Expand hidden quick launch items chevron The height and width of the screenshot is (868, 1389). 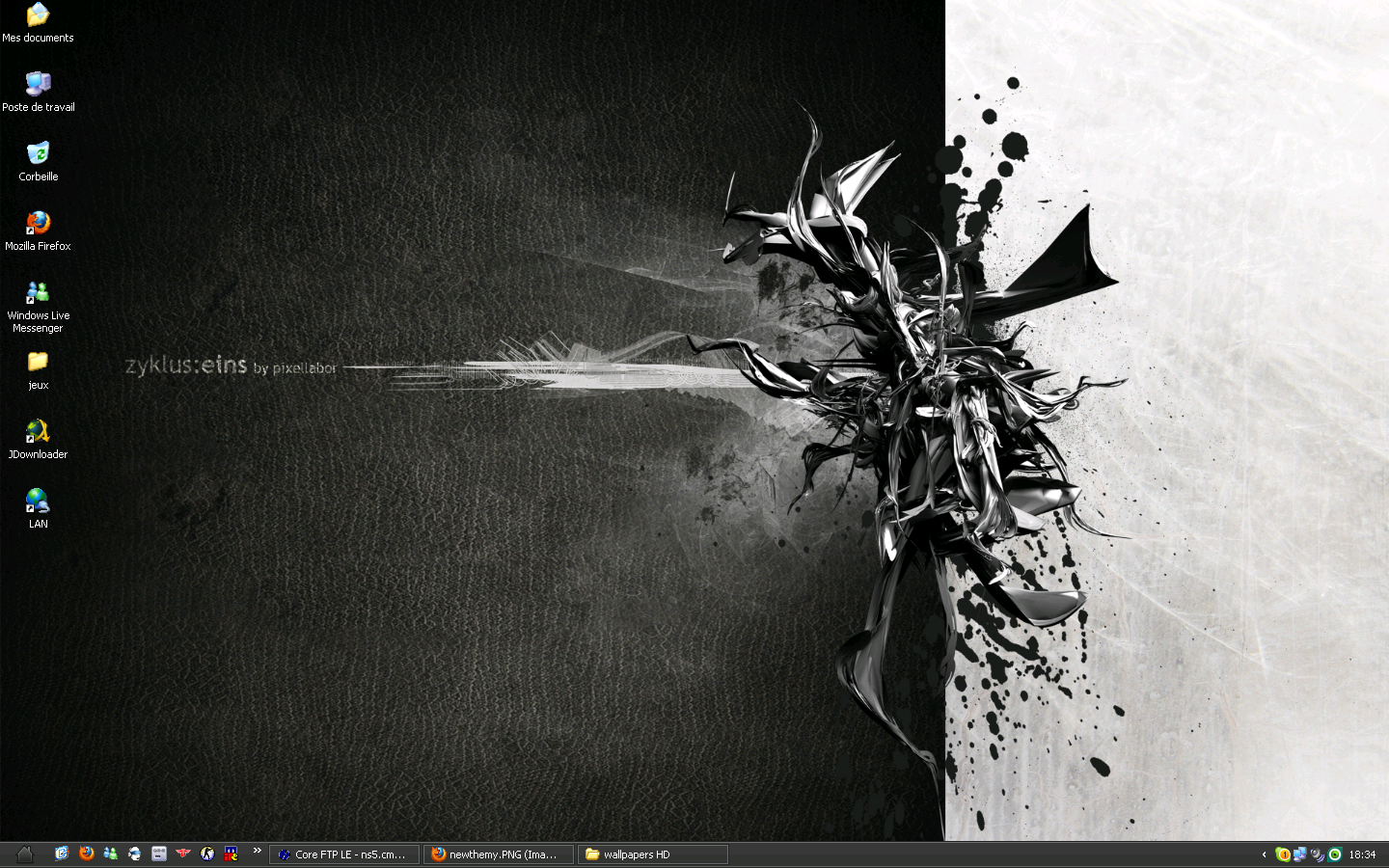point(257,851)
